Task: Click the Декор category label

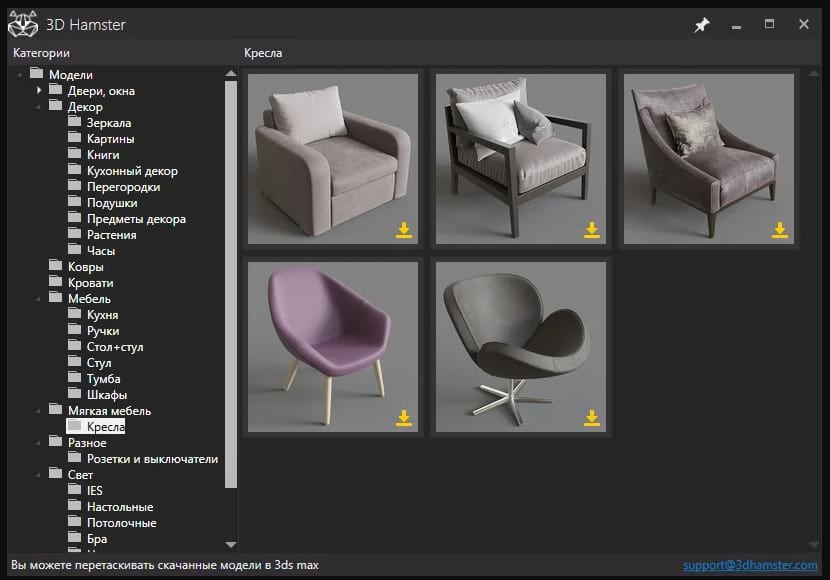Action: pos(85,107)
